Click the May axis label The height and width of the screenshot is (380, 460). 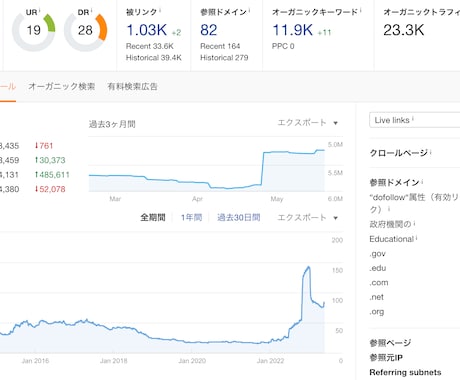tap(277, 199)
